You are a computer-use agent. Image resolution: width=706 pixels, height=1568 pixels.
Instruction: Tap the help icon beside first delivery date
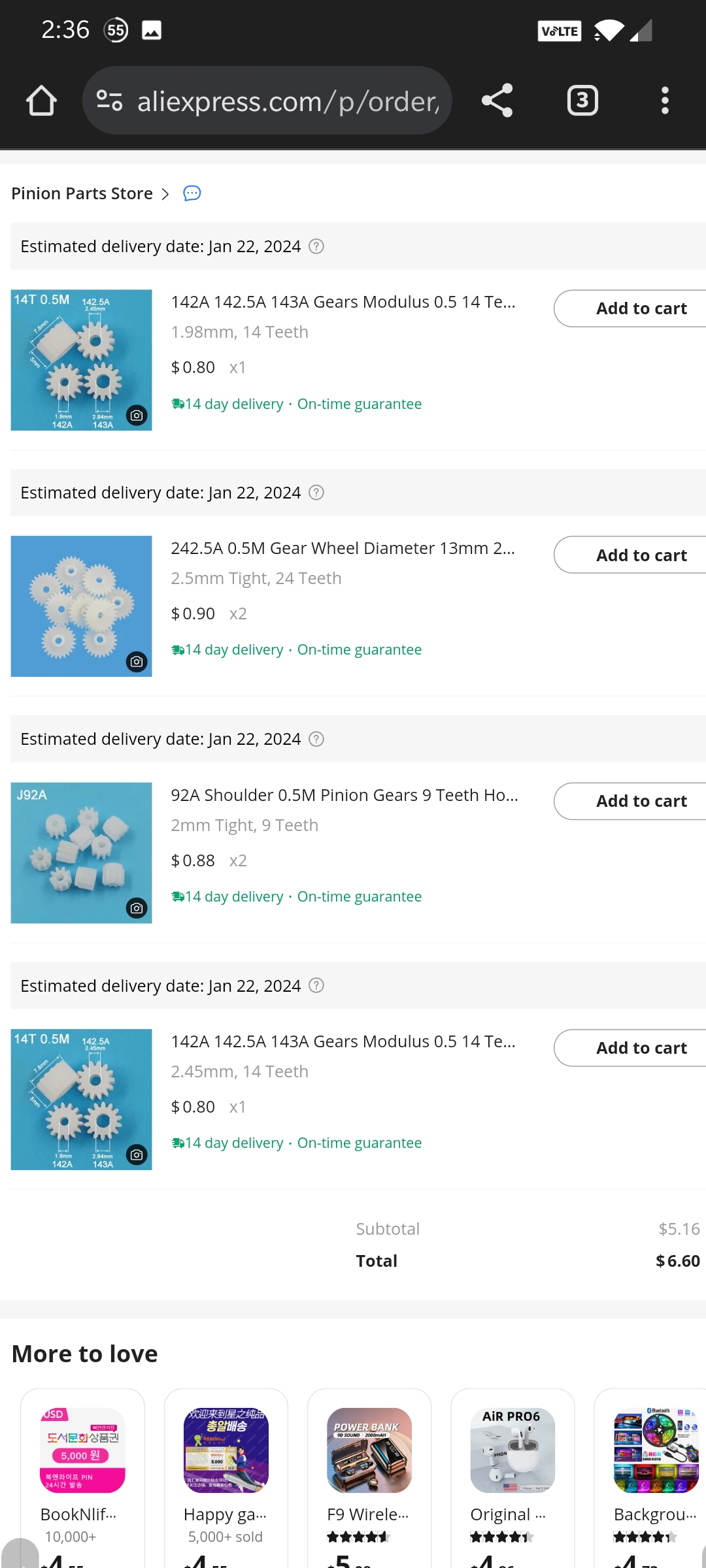316,246
